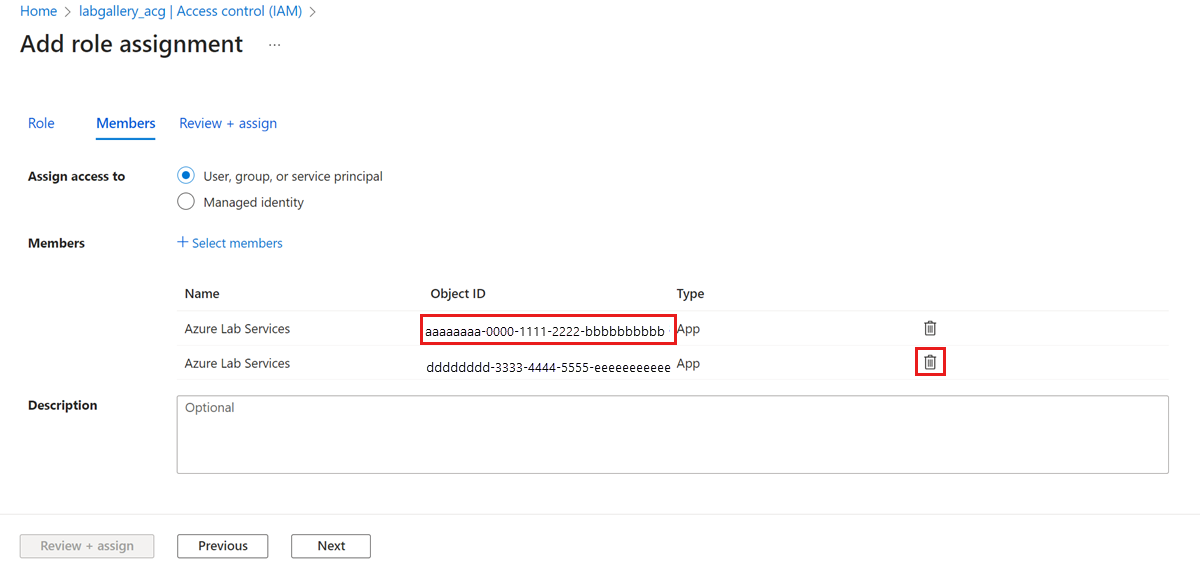Focus the Description text box
This screenshot has height=578, width=1200.
coord(673,435)
